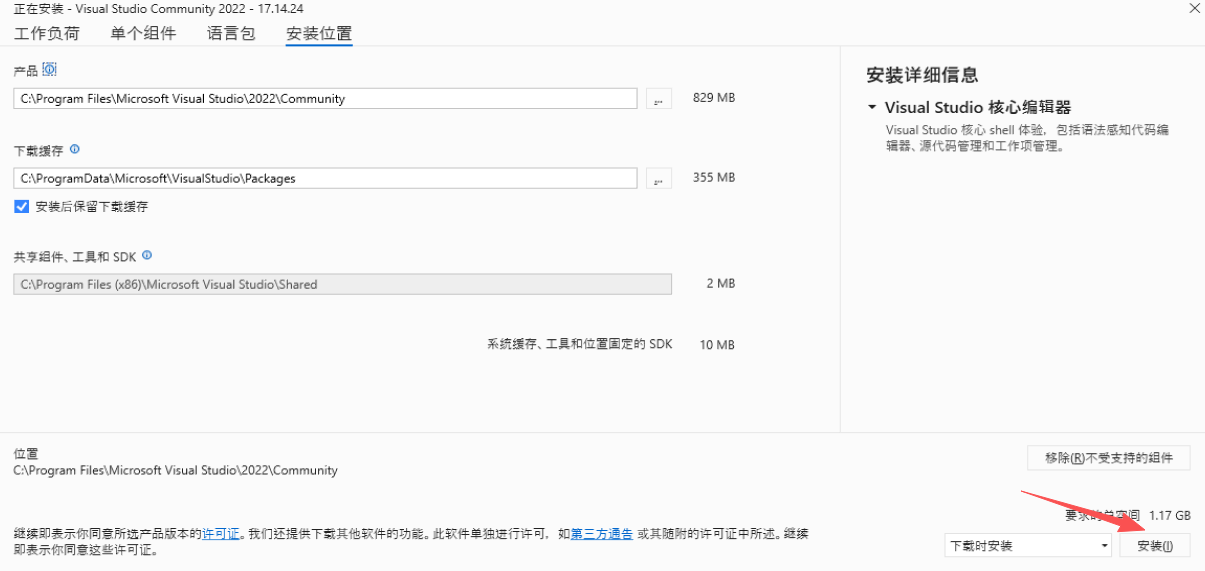
Task: Click the product path input field
Action: point(325,99)
